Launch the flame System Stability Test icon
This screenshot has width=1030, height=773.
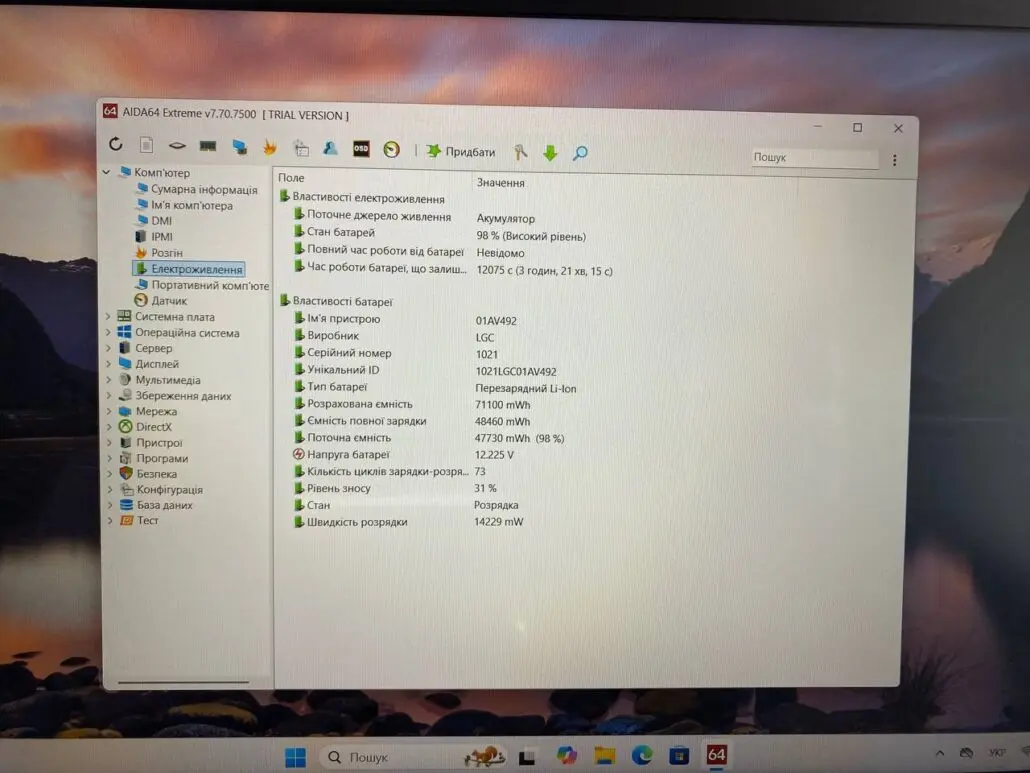[269, 147]
